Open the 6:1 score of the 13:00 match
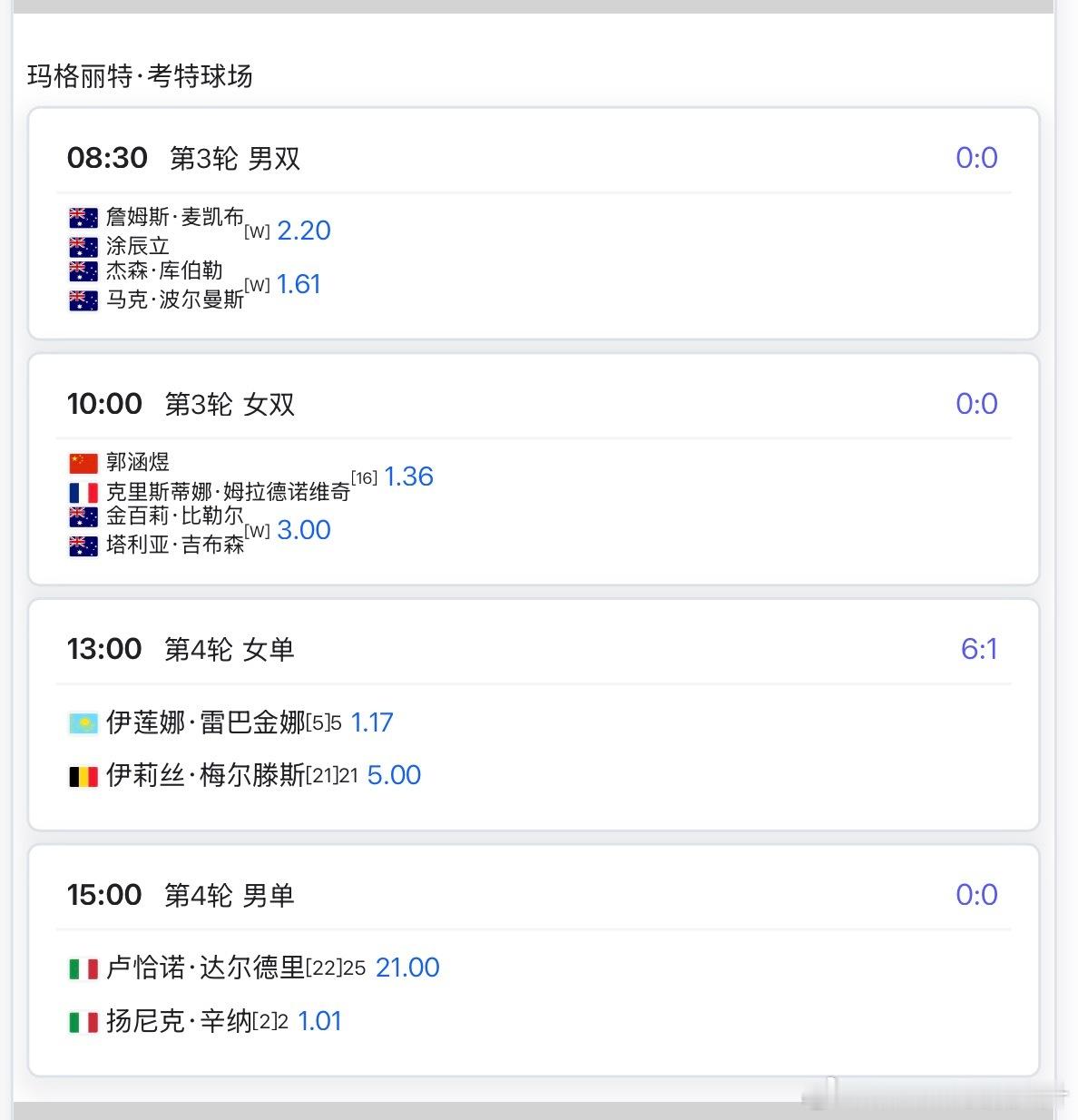This screenshot has width=1078, height=1120. tap(978, 649)
